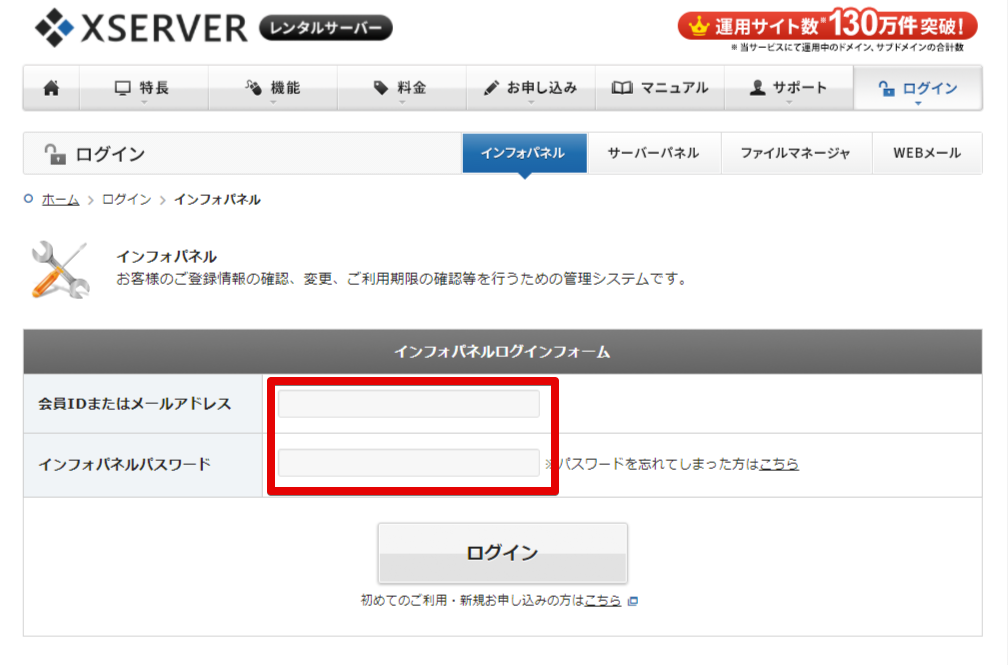The width and height of the screenshot is (1008, 665).
Task: Click the external-link icon after signup link
Action: 633,601
